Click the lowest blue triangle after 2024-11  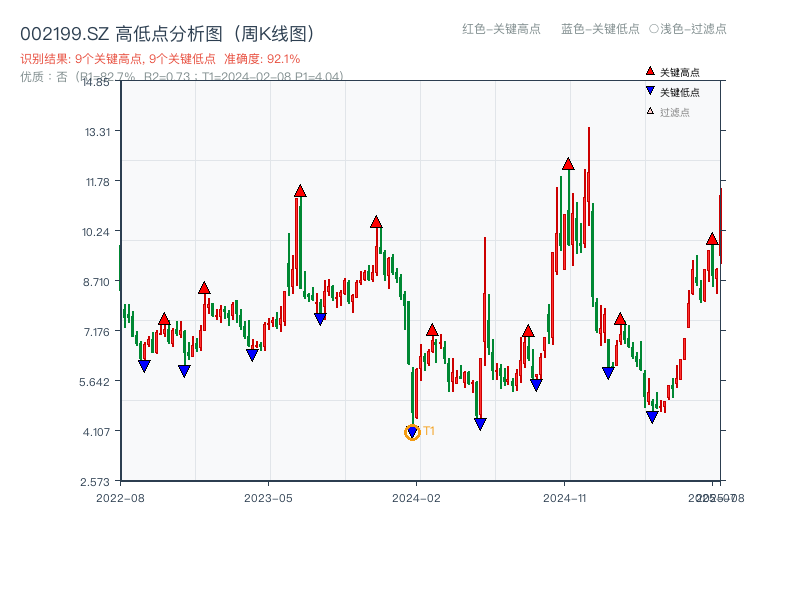pyautogui.click(x=652, y=414)
